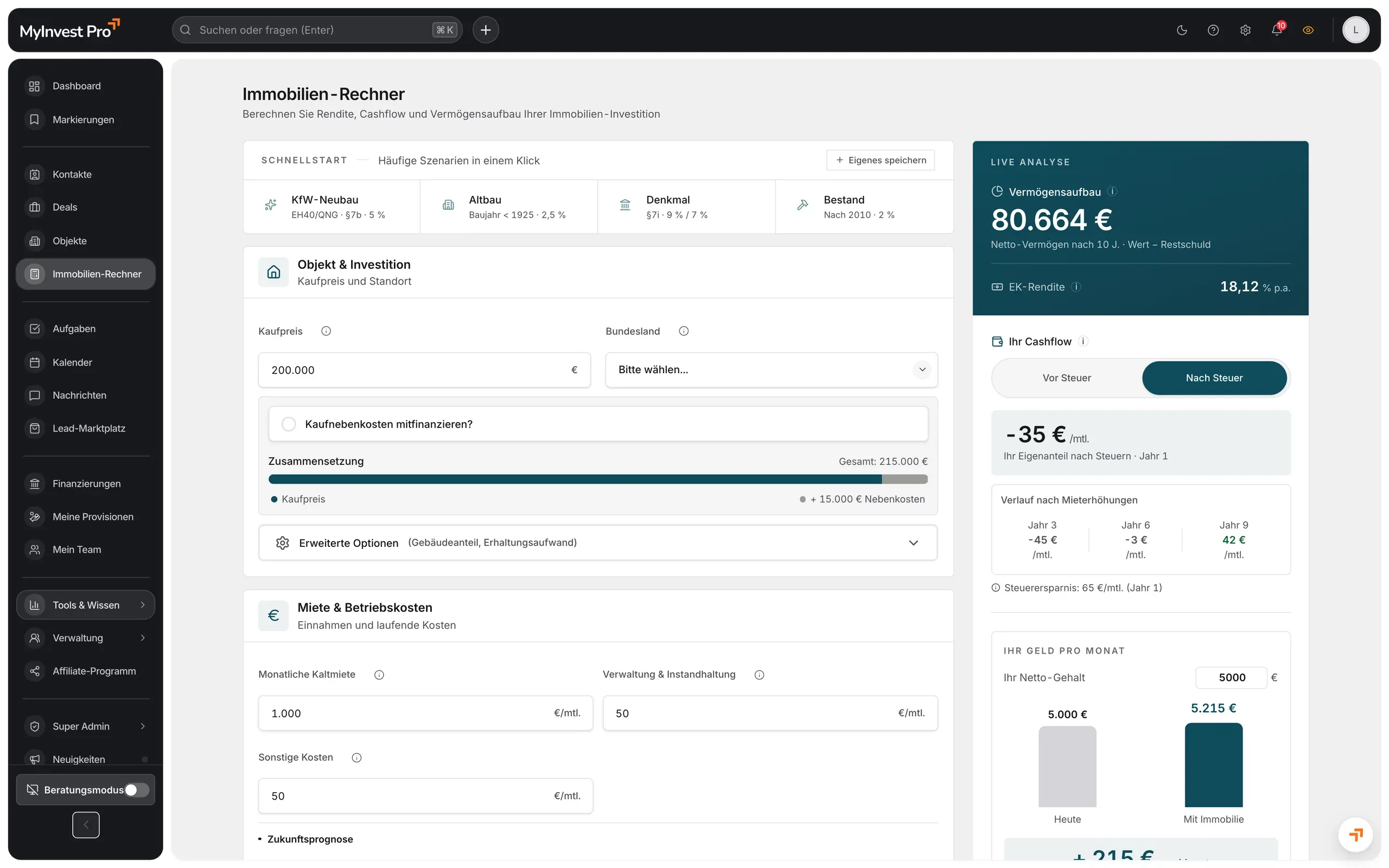Screen dimensions: 1389x868
Task: Go to Deals section
Action: [x=86, y=207]
